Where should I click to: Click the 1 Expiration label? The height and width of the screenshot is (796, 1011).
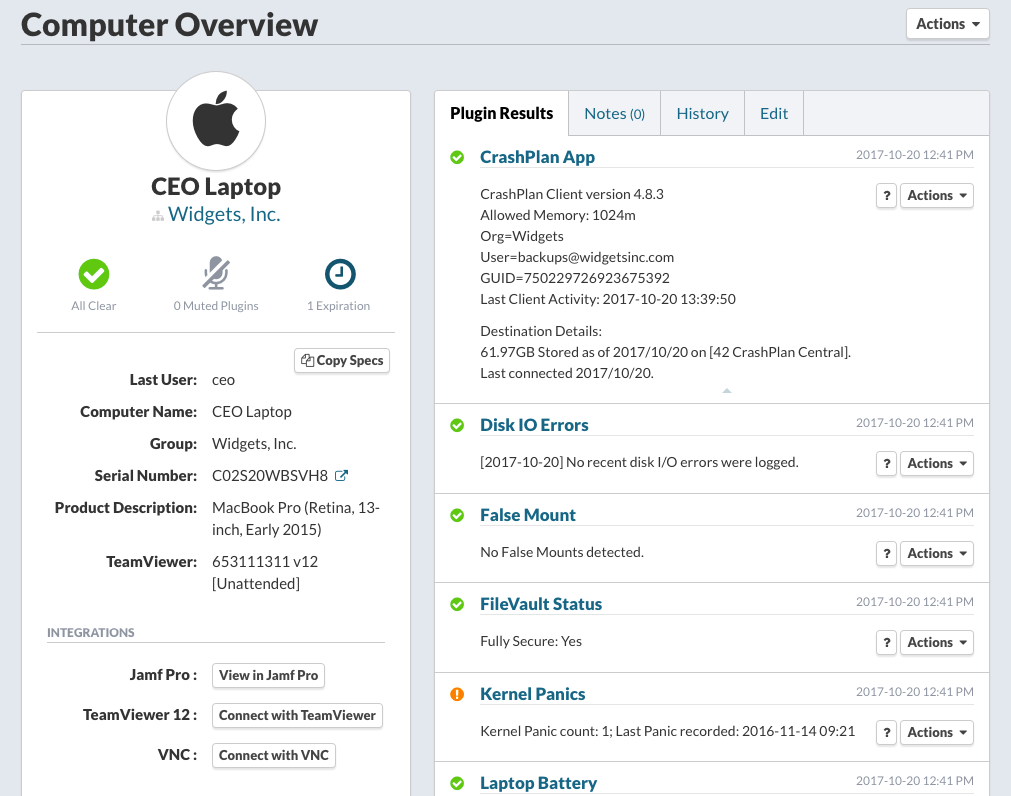pyautogui.click(x=339, y=306)
